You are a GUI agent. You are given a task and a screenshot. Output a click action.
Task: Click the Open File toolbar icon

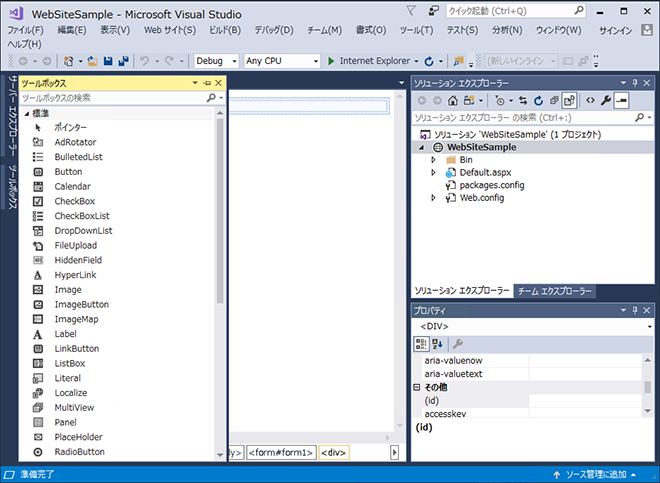pos(93,61)
